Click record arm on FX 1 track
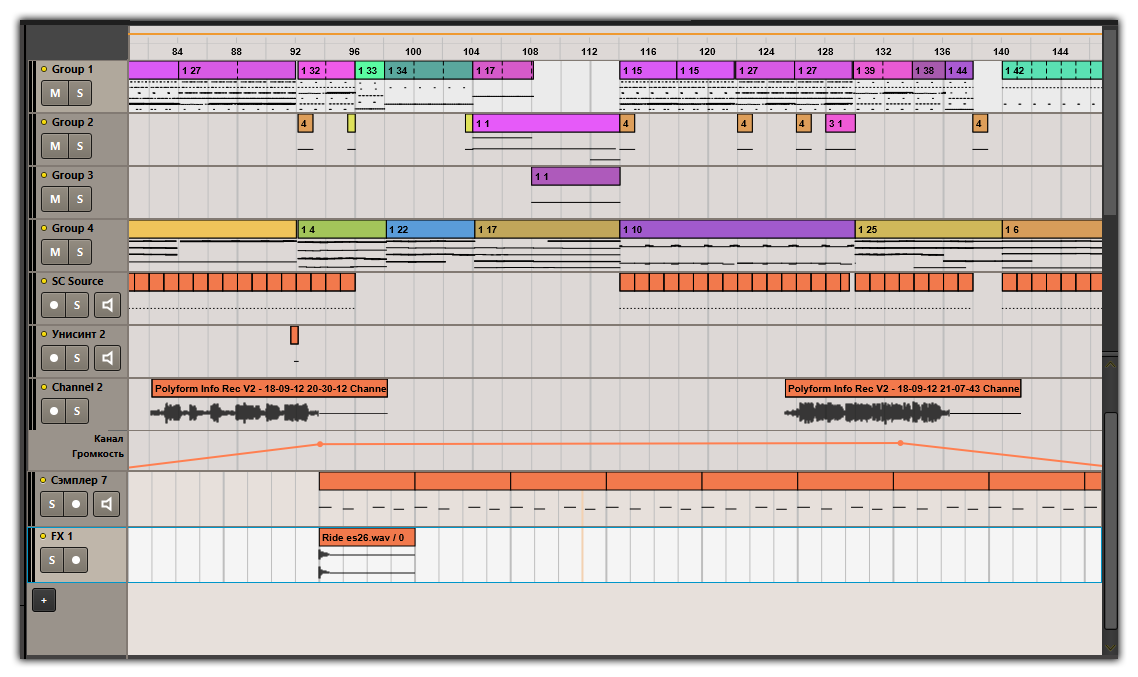 coord(77,559)
